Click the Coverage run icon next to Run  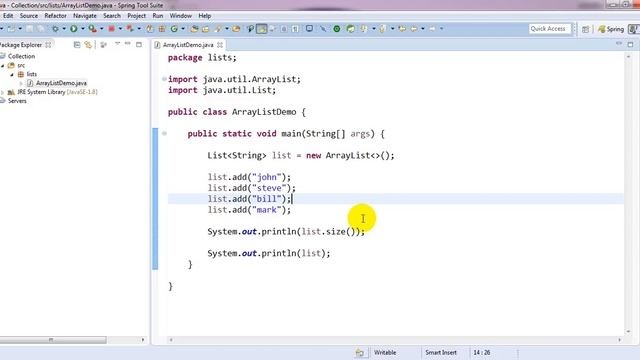tap(93, 29)
